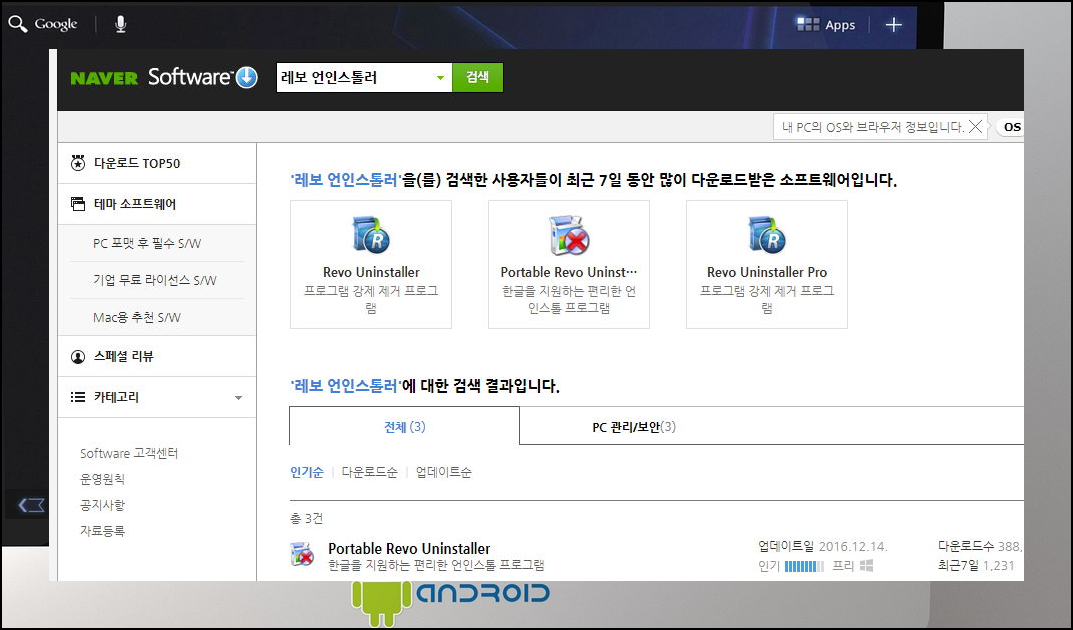Click the 업데이트일 2016.12.14. text

[x=823, y=547]
